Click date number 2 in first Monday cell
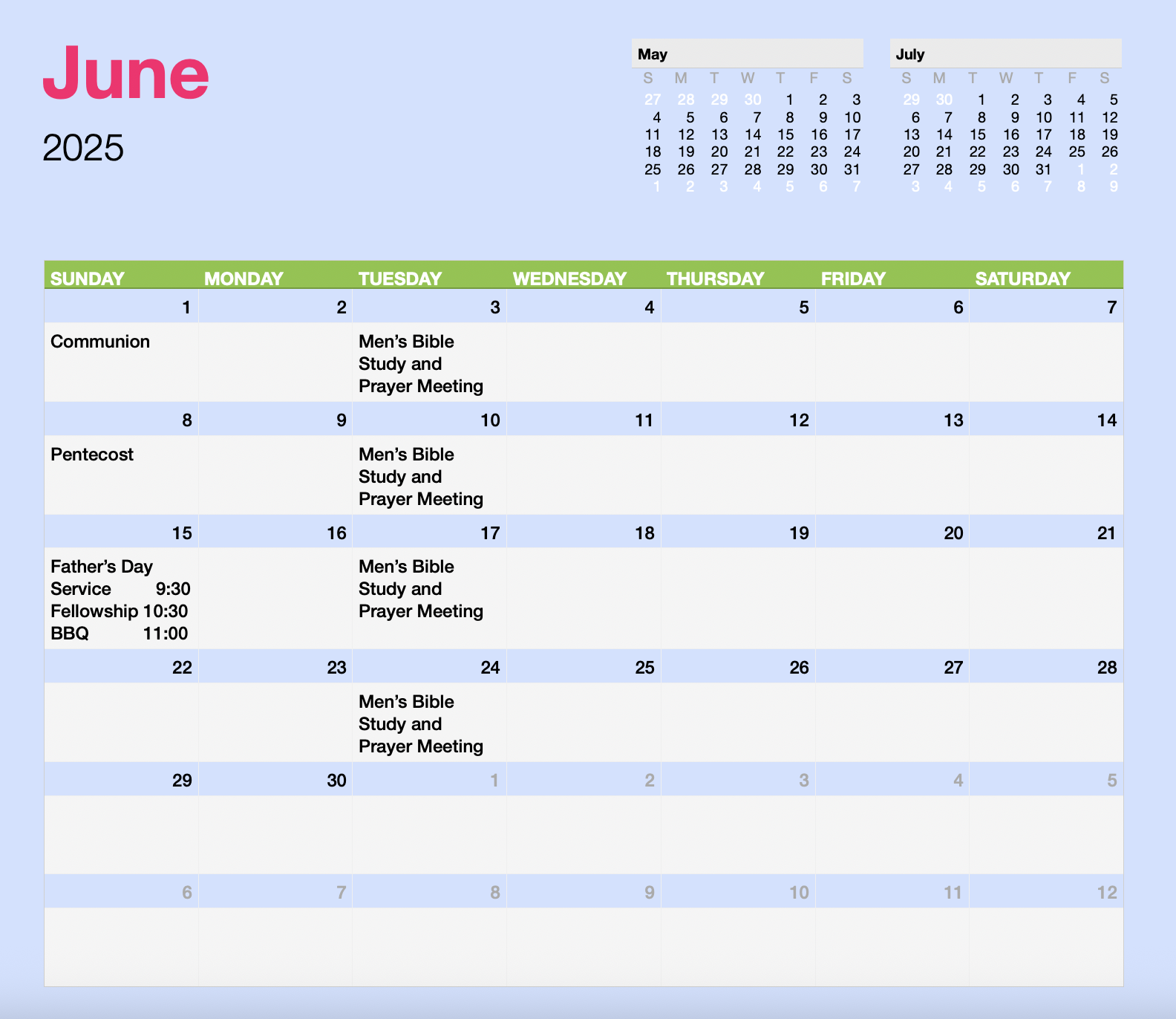 [341, 307]
